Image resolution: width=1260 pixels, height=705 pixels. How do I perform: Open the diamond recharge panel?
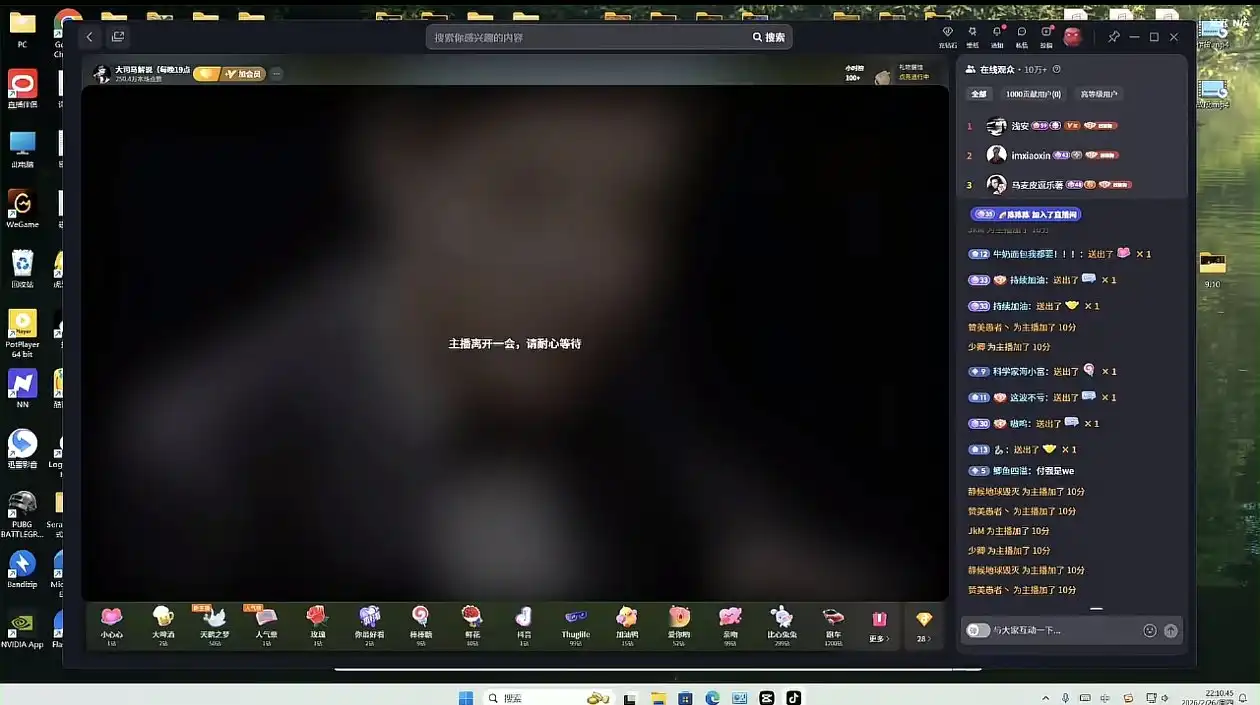click(923, 625)
